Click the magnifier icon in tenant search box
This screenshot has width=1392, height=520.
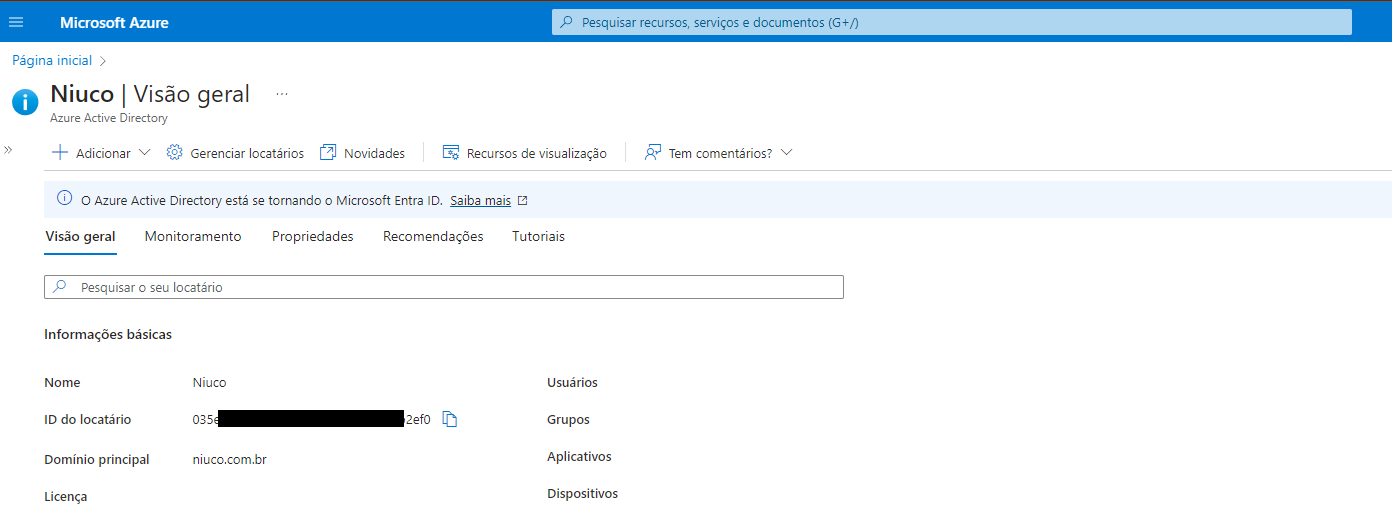60,287
